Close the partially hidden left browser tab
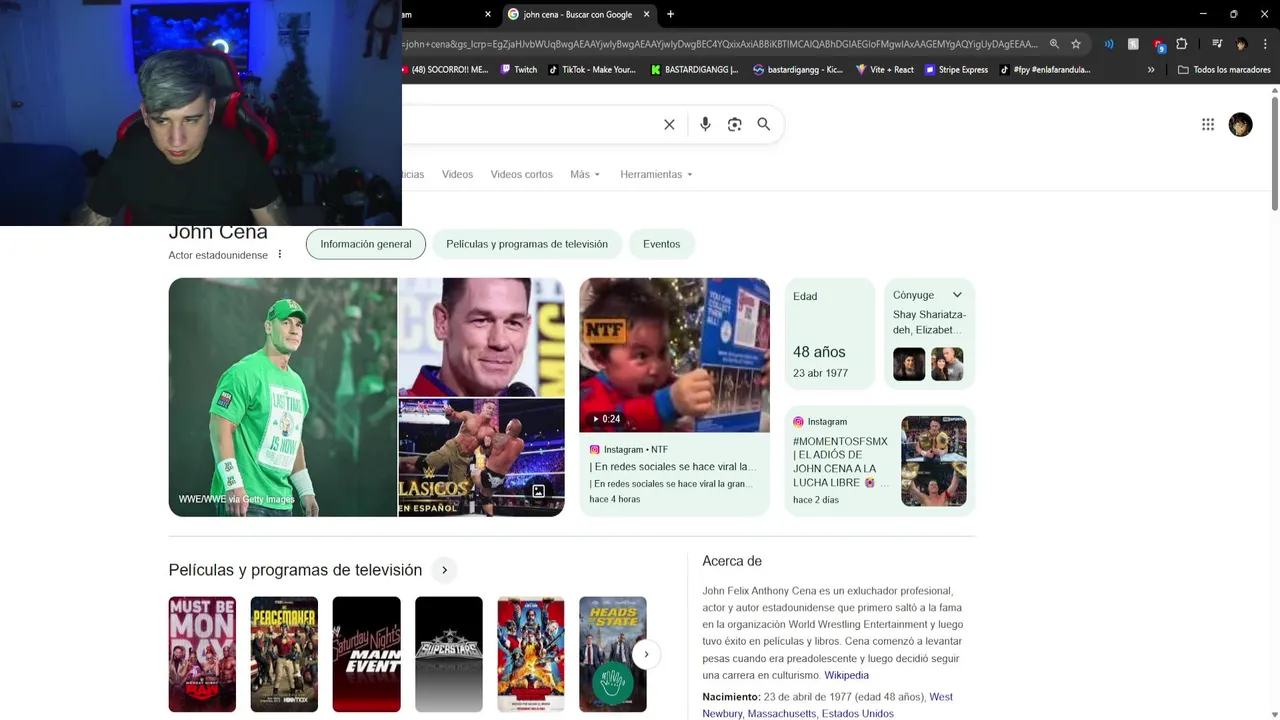 pos(488,14)
